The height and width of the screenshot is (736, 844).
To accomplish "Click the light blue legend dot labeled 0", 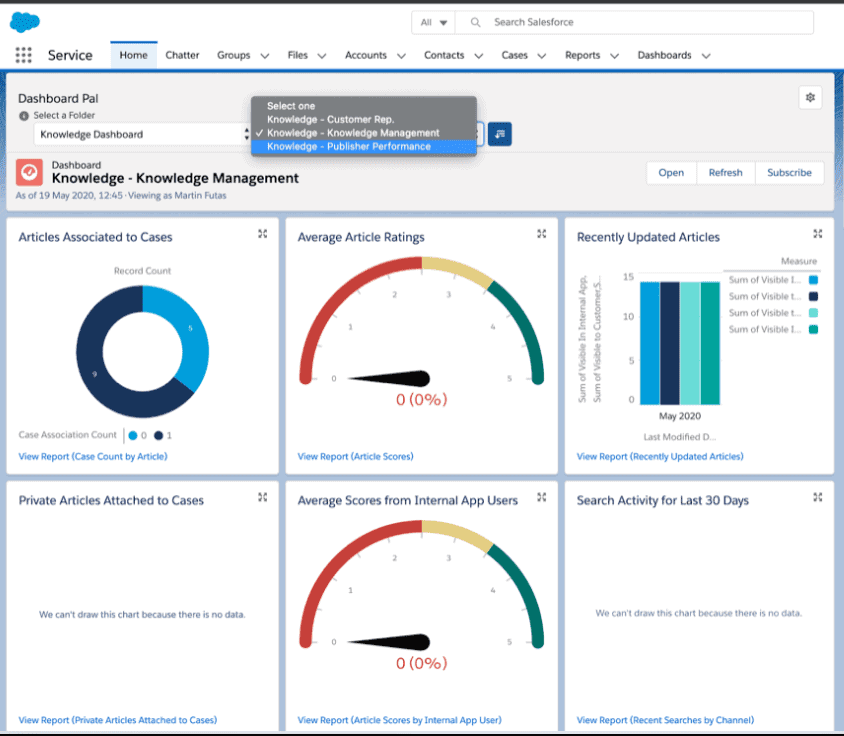I will 133,436.
